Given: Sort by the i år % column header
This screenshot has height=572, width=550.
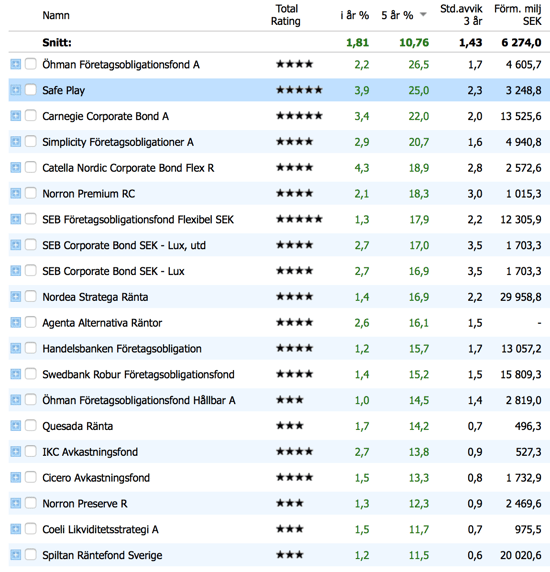Looking at the screenshot, I should pos(355,15).
